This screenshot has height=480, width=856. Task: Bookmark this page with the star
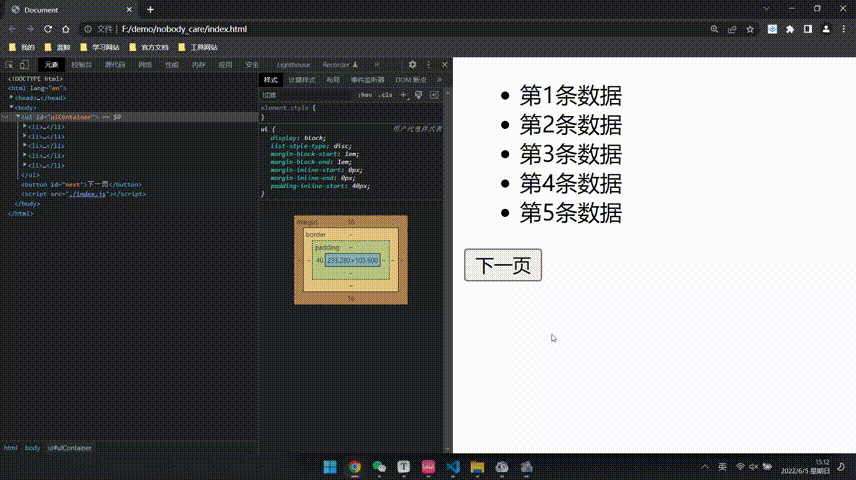pyautogui.click(x=750, y=29)
